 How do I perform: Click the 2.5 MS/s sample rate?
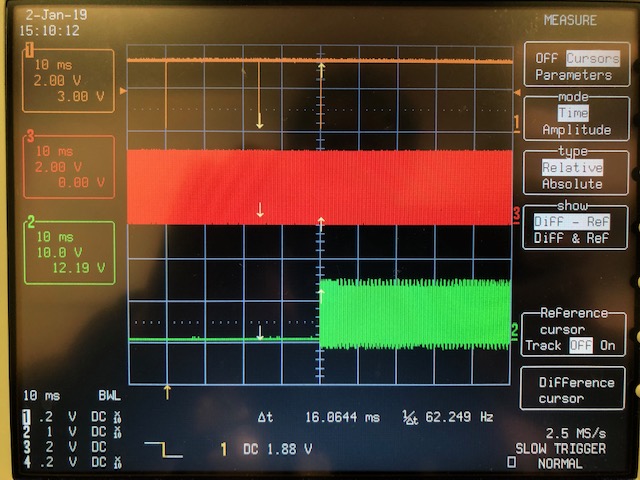coord(576,433)
